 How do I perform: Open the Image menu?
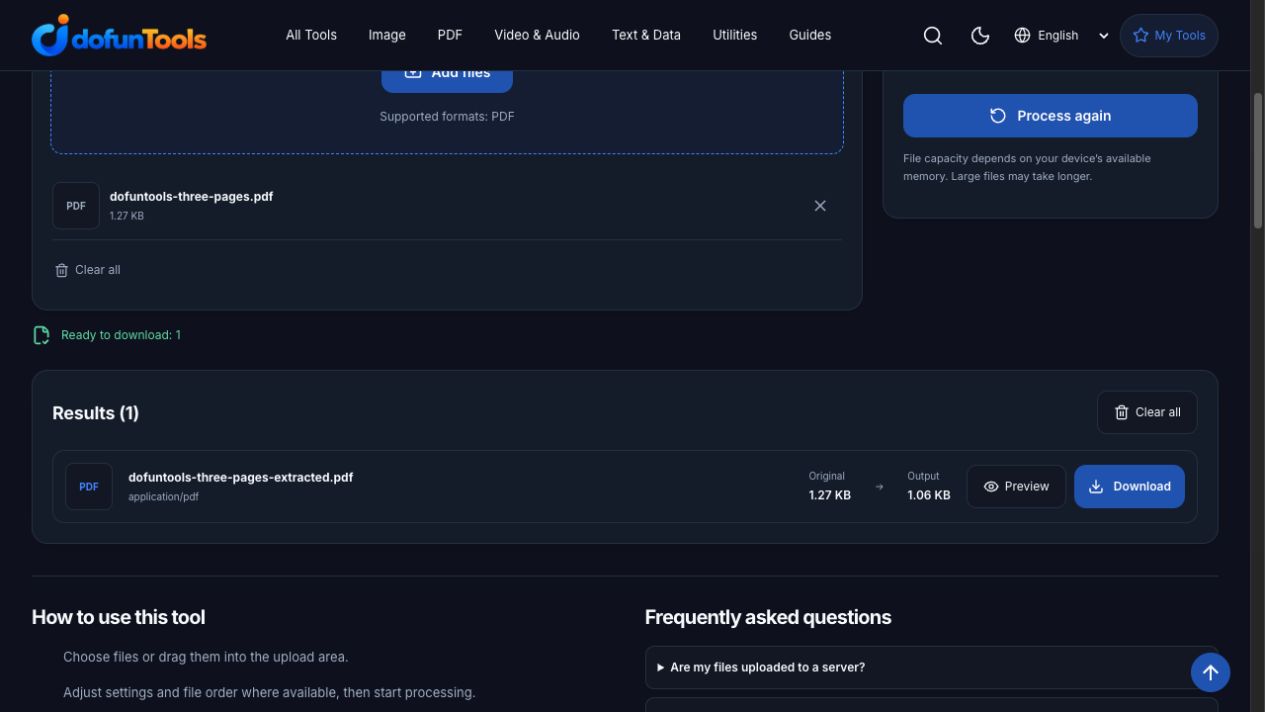(387, 35)
